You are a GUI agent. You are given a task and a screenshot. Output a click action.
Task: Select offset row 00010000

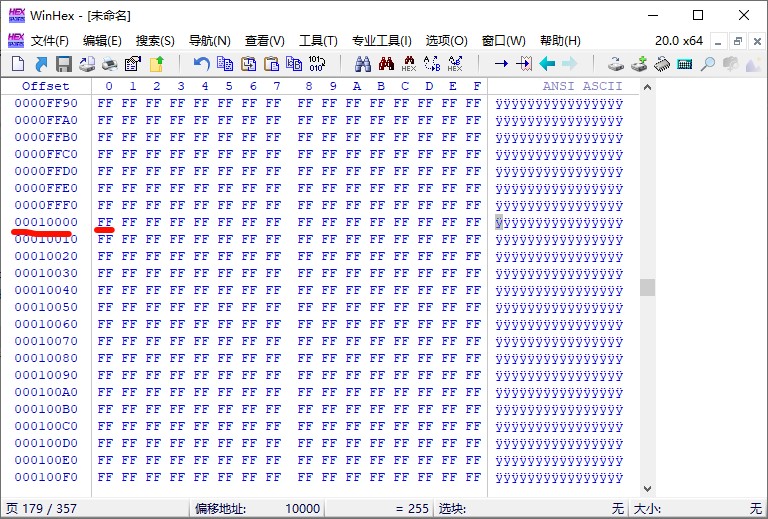pos(46,222)
